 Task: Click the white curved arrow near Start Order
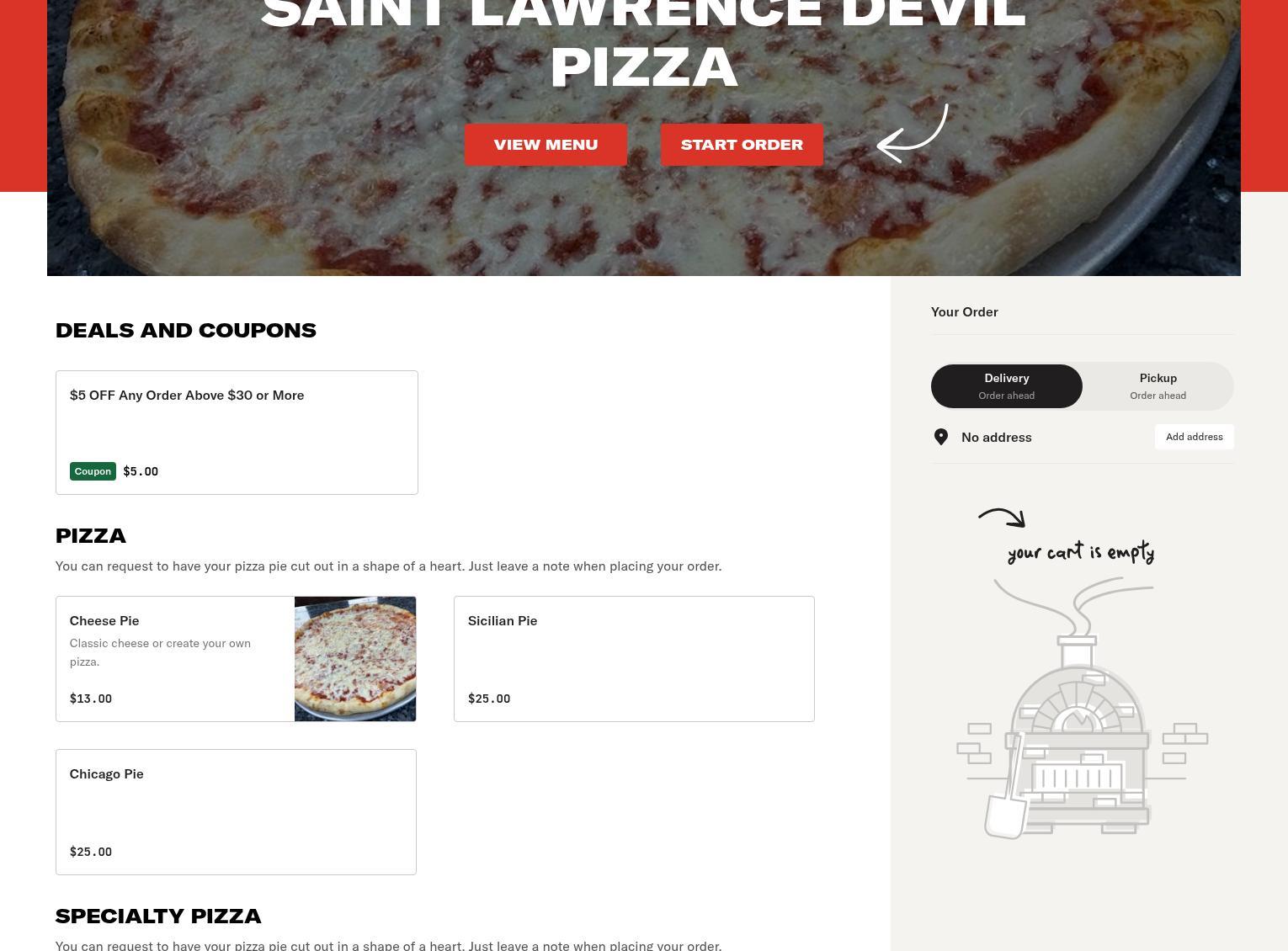click(913, 133)
